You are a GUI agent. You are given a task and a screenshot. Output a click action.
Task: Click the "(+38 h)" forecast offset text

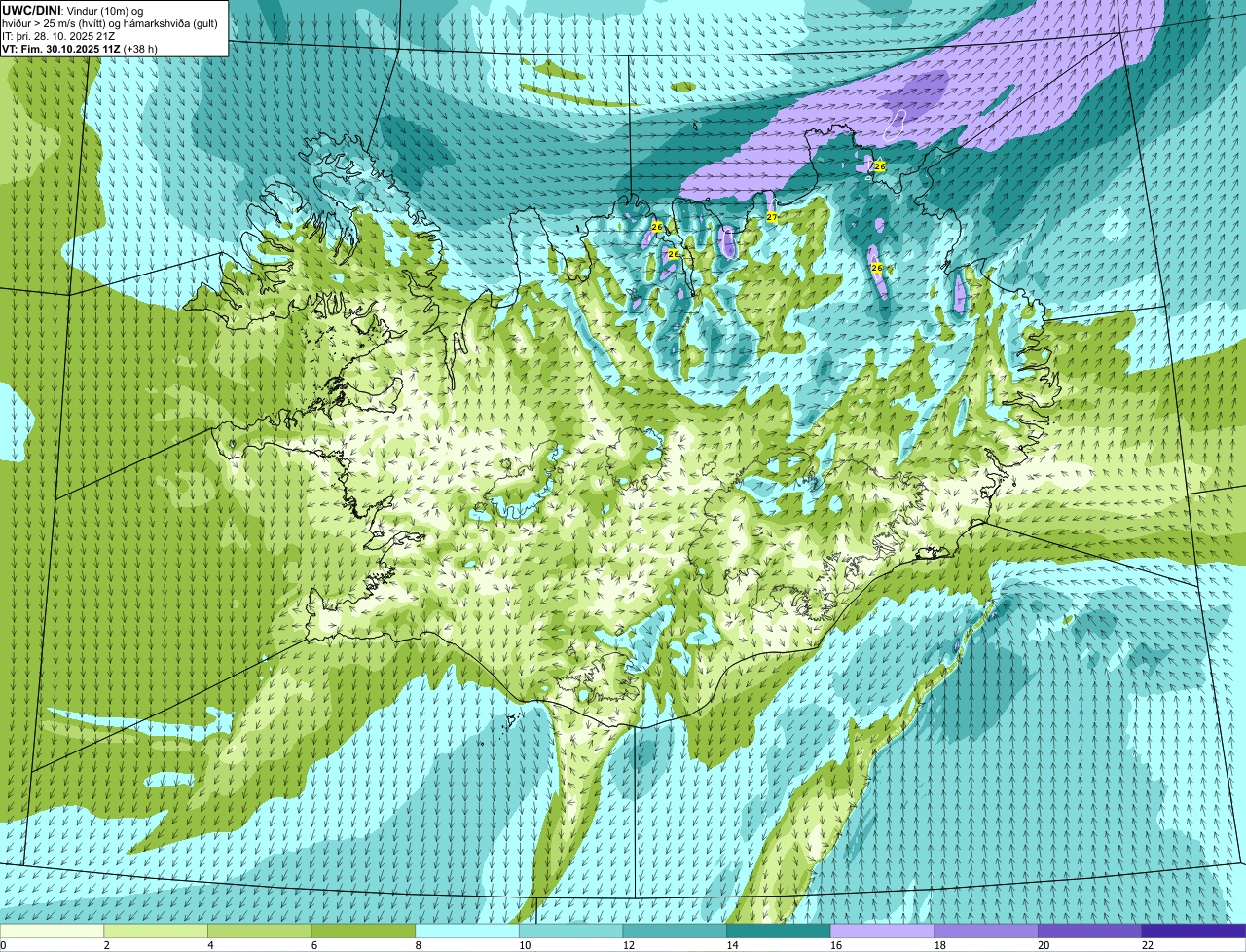point(141,49)
